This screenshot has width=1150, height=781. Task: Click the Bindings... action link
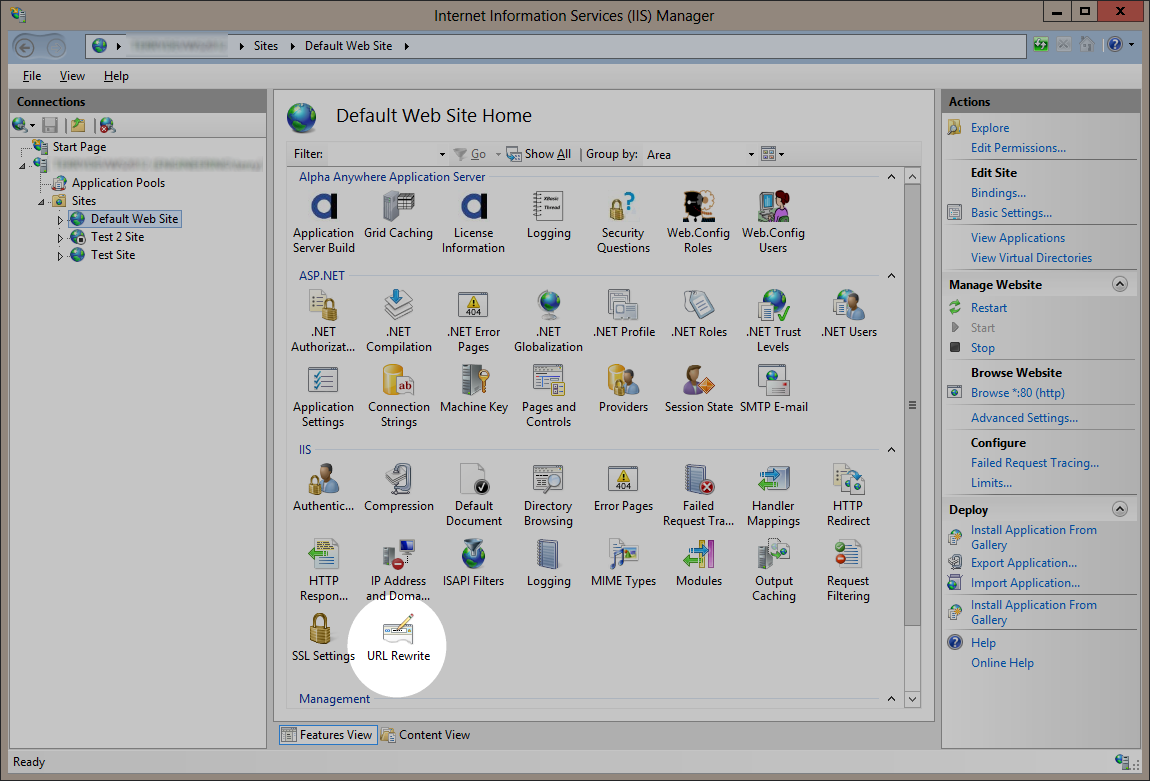(998, 193)
